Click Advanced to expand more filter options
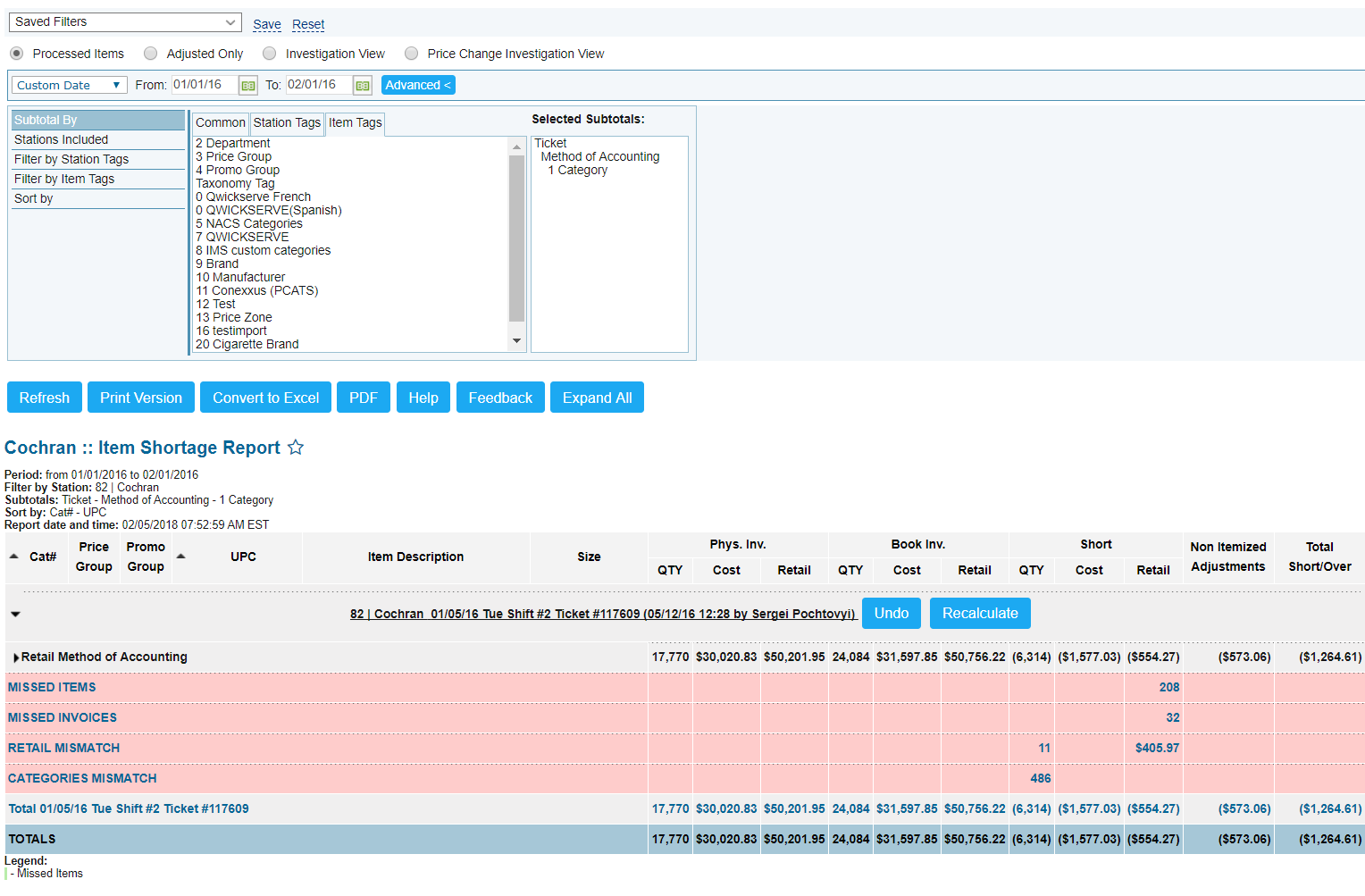The image size is (1365, 896). pyautogui.click(x=417, y=84)
